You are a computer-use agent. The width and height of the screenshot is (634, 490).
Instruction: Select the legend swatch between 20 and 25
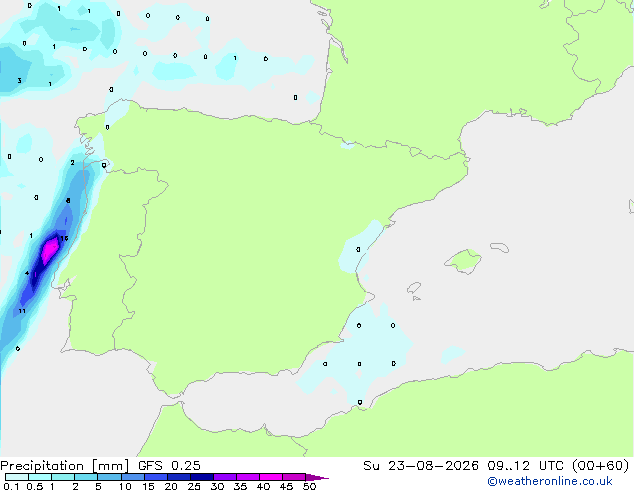(x=178, y=477)
